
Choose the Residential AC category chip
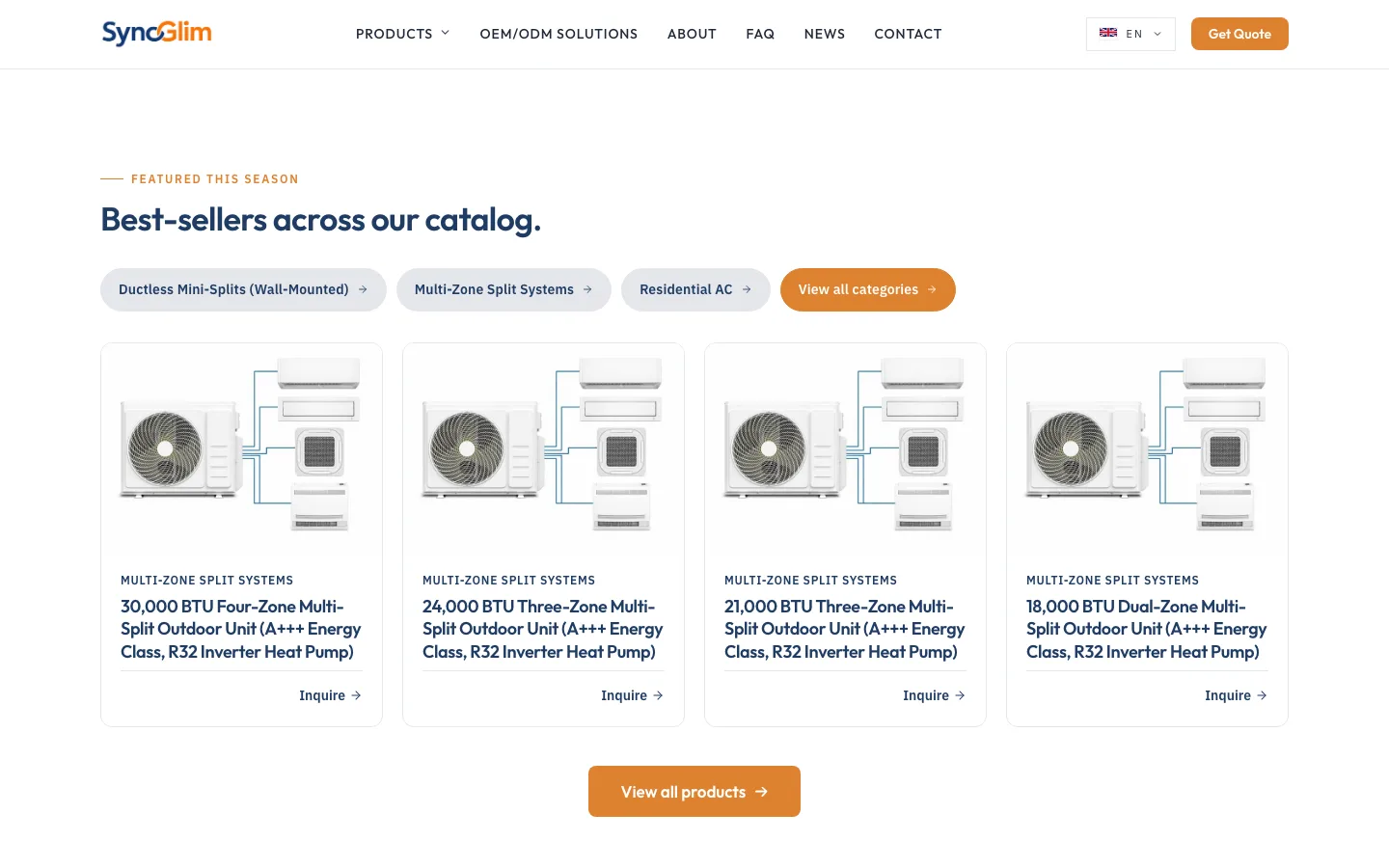(695, 289)
